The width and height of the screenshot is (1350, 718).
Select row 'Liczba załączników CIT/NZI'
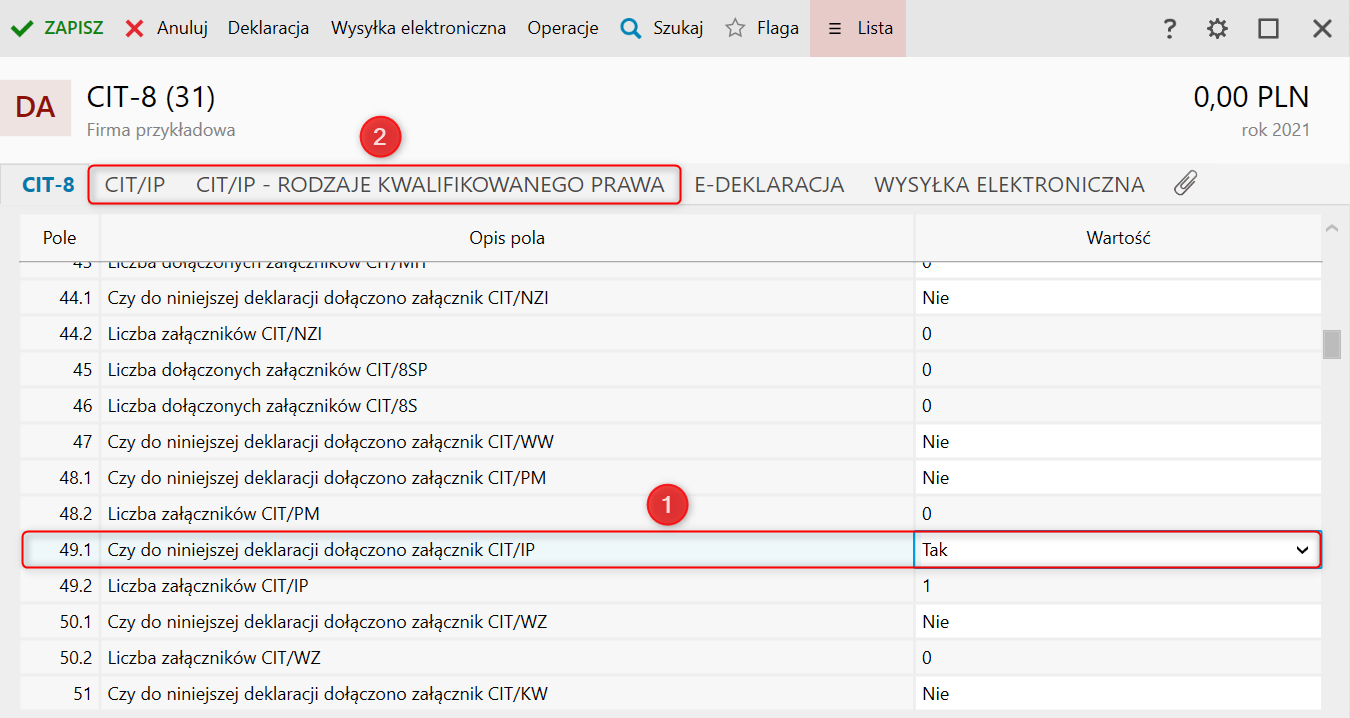[671, 334]
